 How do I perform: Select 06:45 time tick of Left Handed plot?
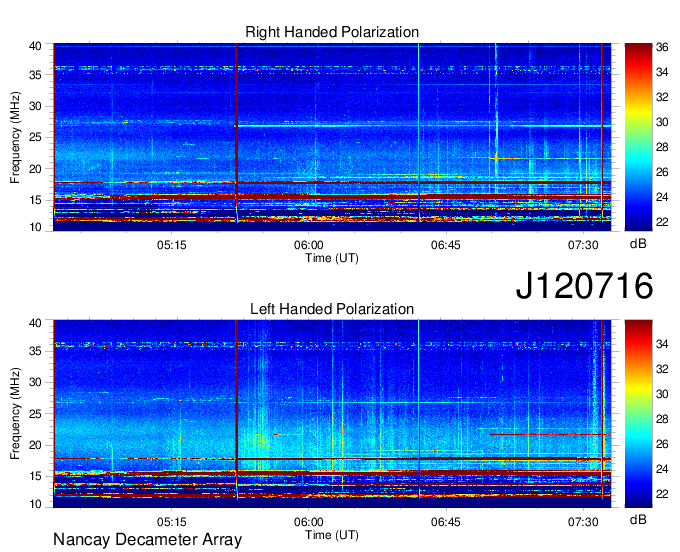(446, 522)
